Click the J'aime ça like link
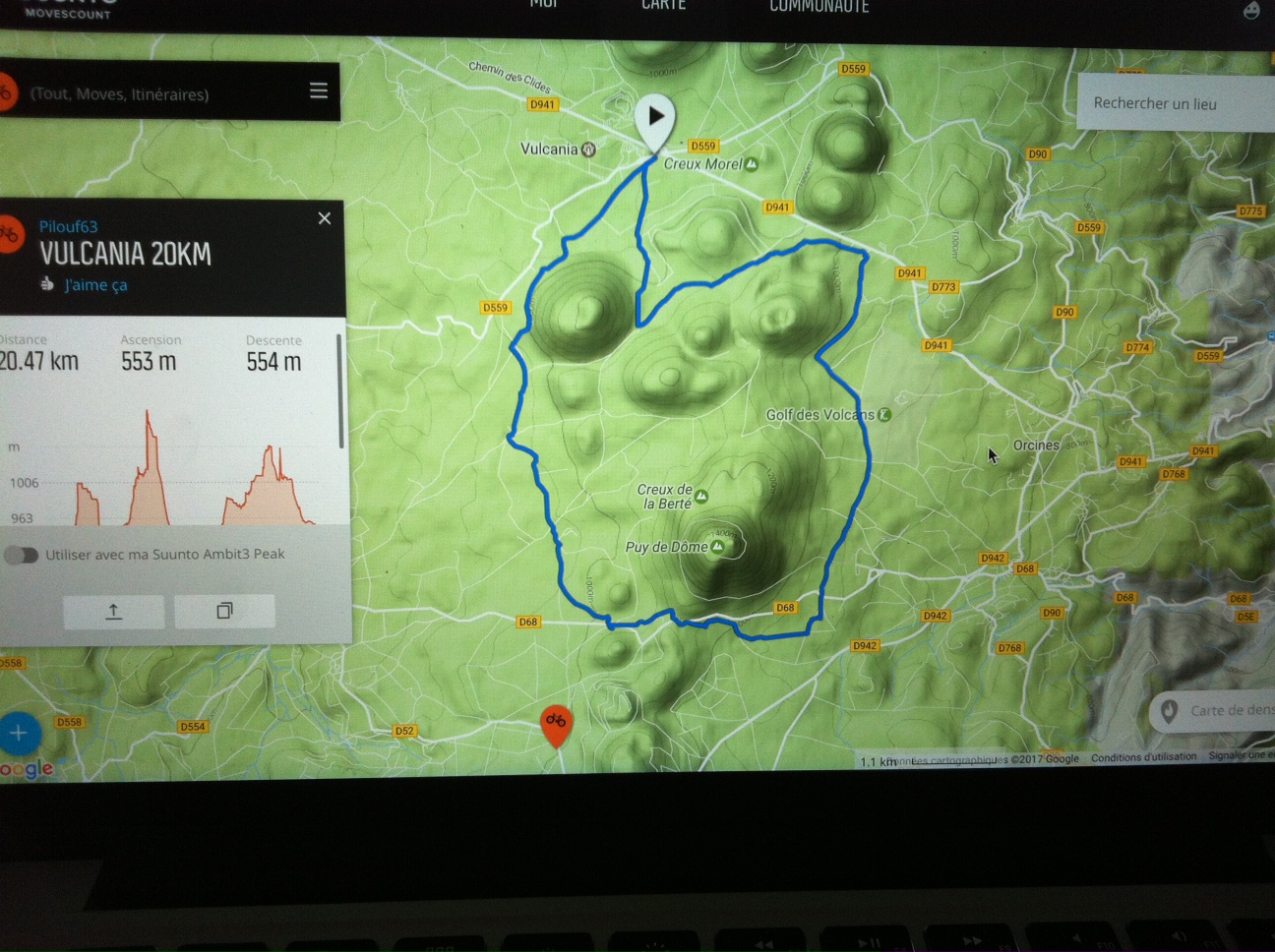1275x952 pixels. point(95,285)
